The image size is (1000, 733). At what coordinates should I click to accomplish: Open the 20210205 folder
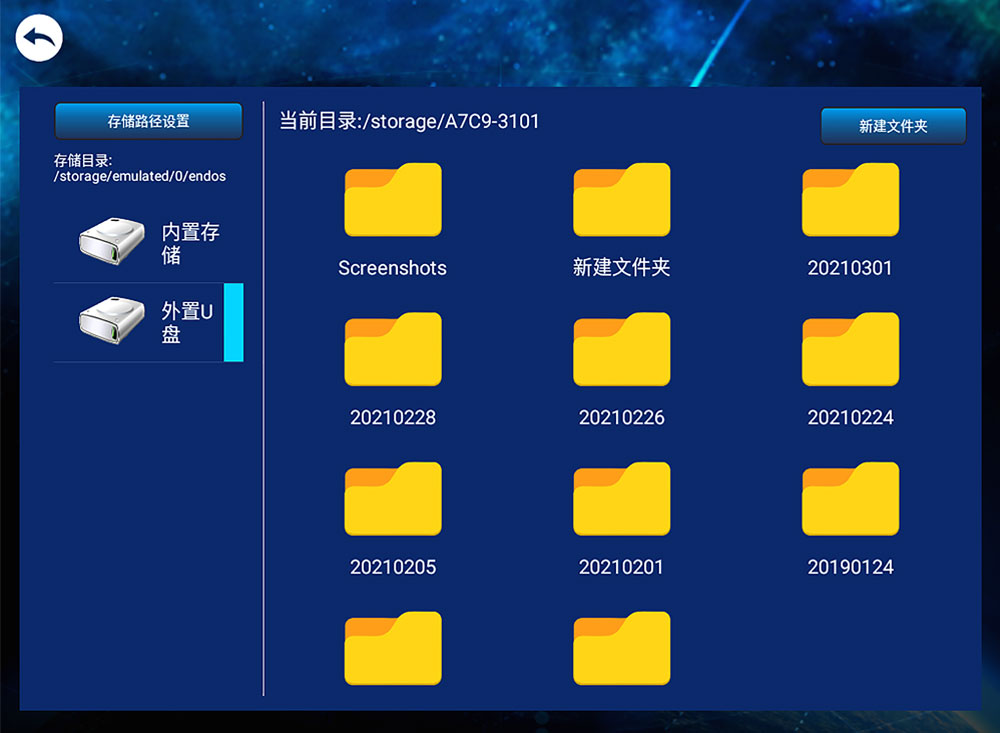(392, 499)
